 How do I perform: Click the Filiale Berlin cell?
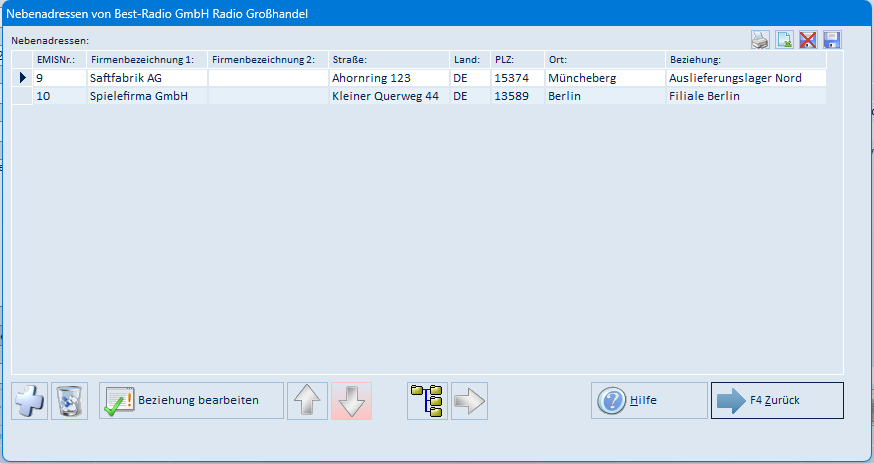745,96
